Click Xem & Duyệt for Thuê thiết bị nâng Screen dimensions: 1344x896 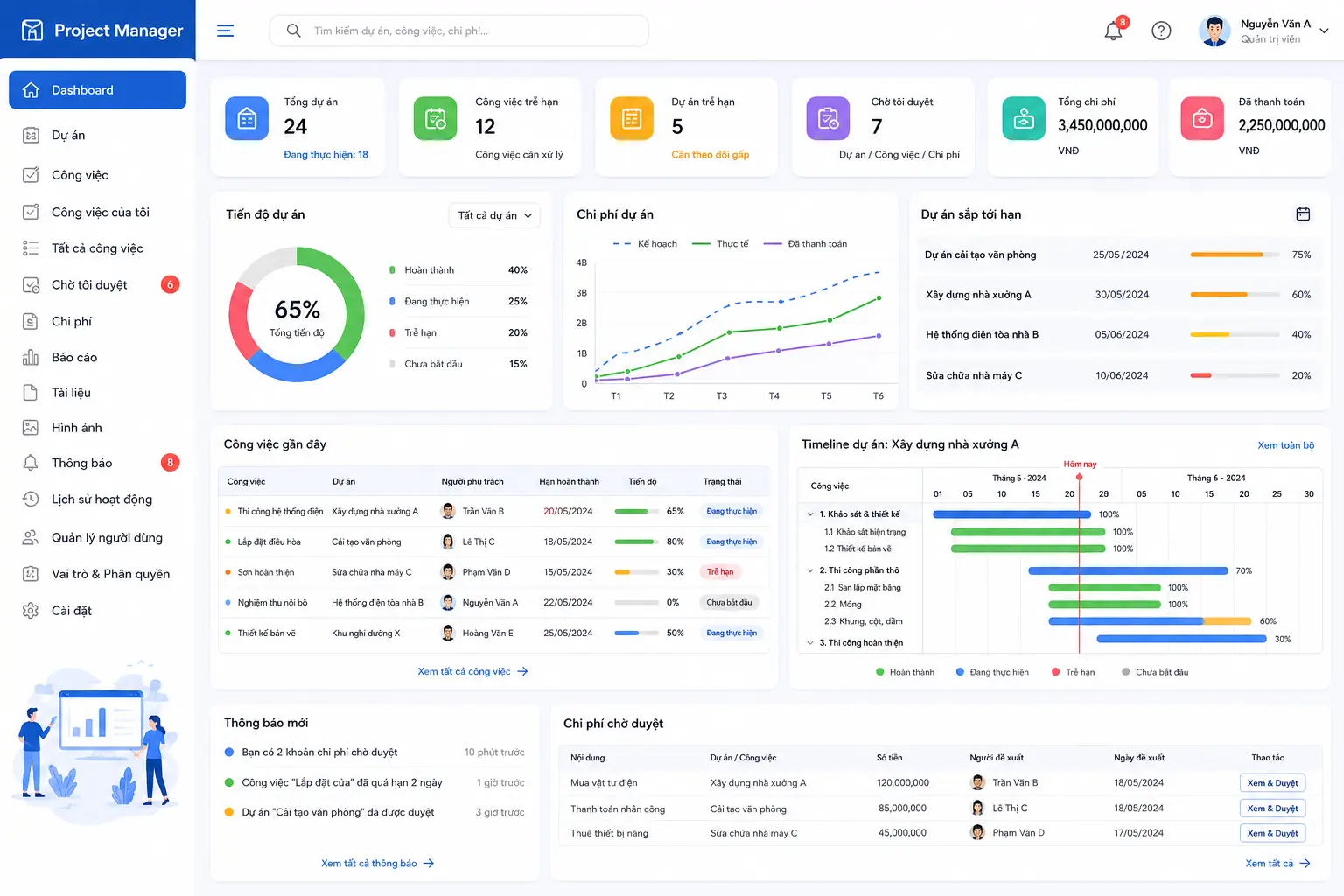click(x=1272, y=833)
